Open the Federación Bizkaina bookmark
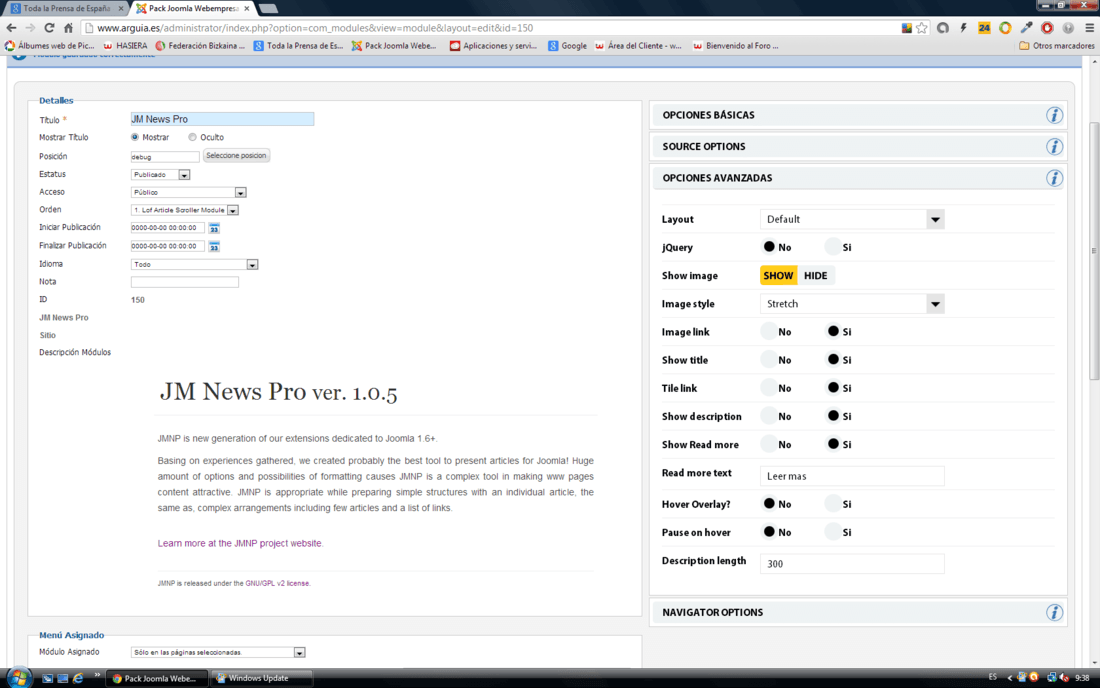Viewport: 1100px width, 688px height. [x=200, y=46]
